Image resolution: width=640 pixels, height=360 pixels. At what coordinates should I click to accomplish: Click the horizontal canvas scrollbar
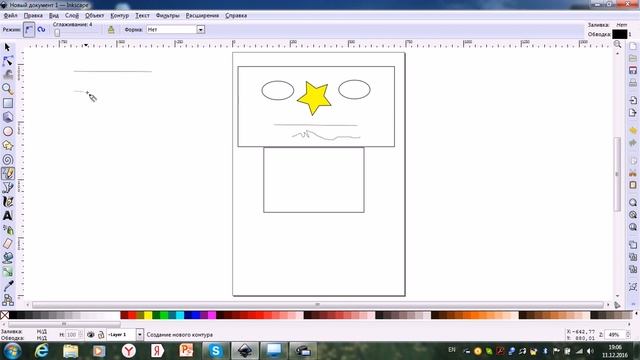(x=318, y=305)
